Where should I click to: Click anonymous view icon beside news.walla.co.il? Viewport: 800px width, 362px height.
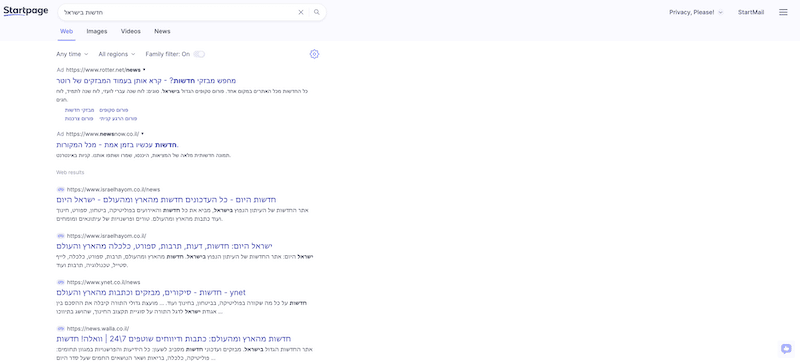click(60, 329)
